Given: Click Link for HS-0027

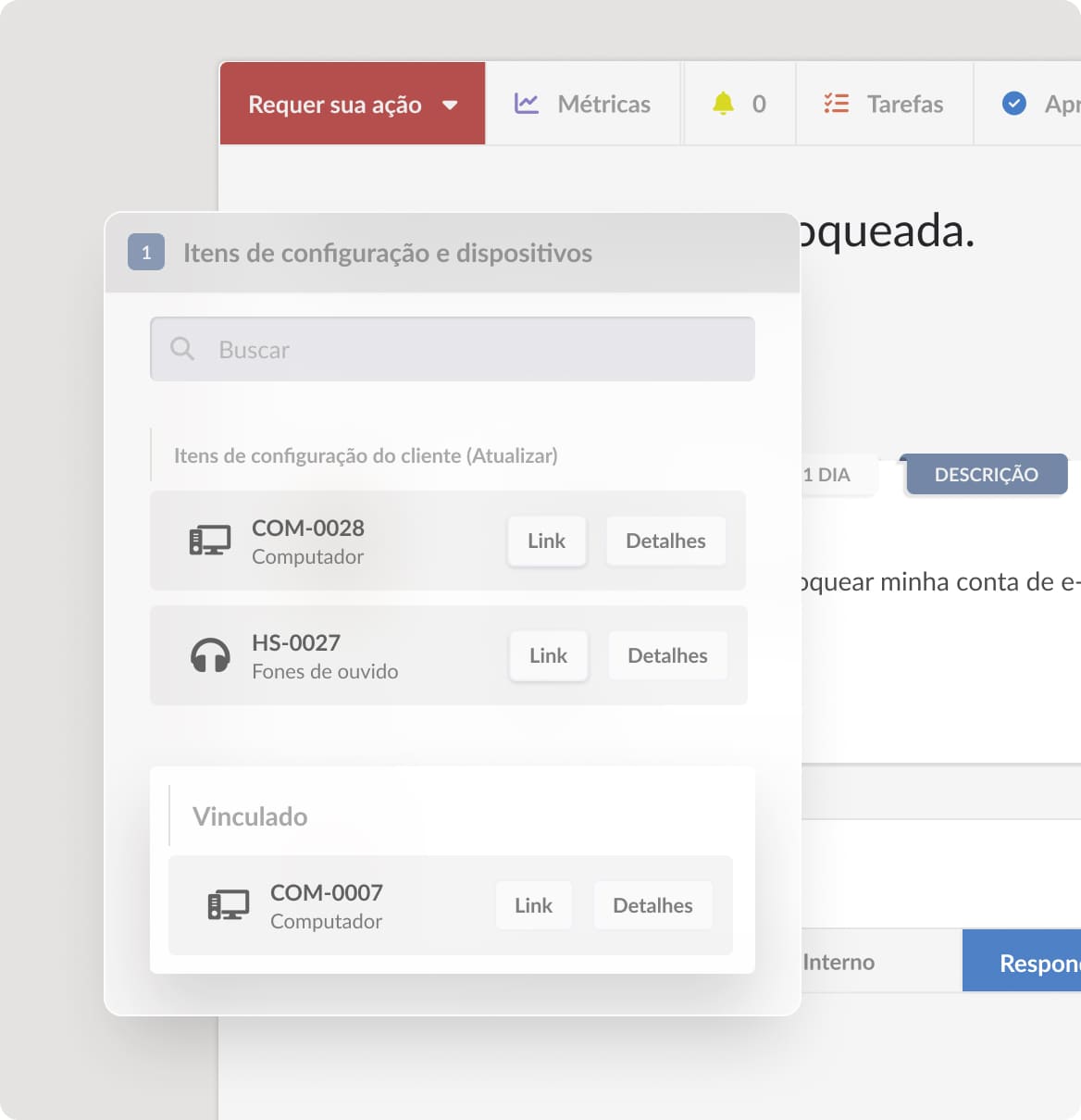Looking at the screenshot, I should [x=548, y=655].
